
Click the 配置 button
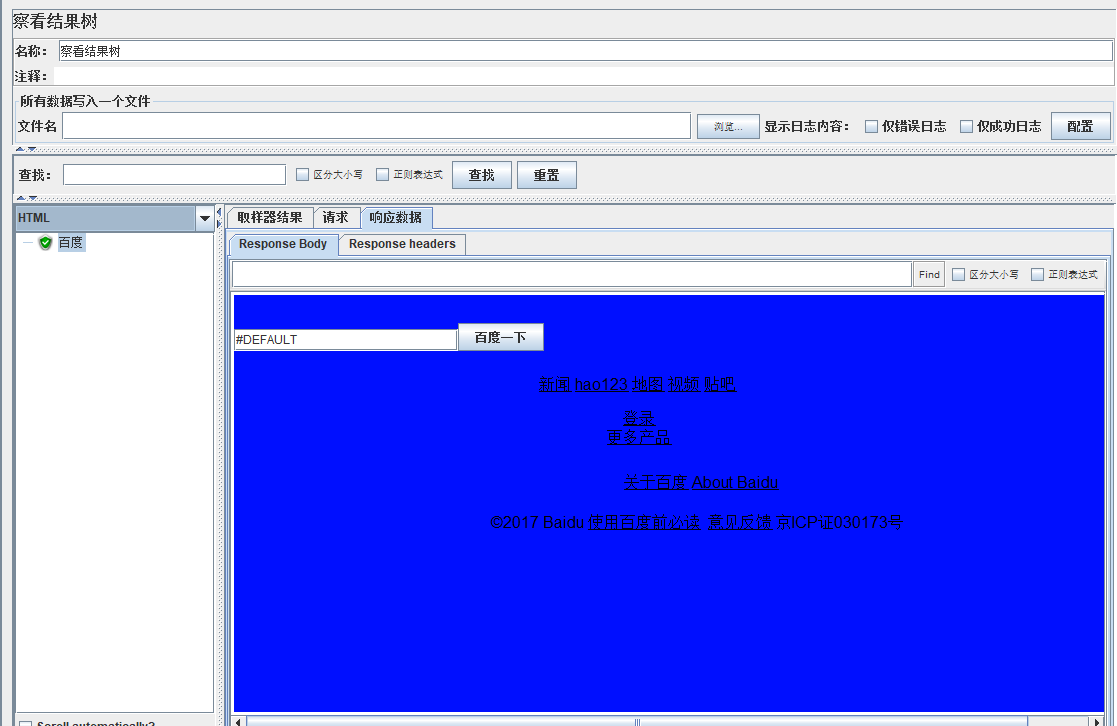1080,126
